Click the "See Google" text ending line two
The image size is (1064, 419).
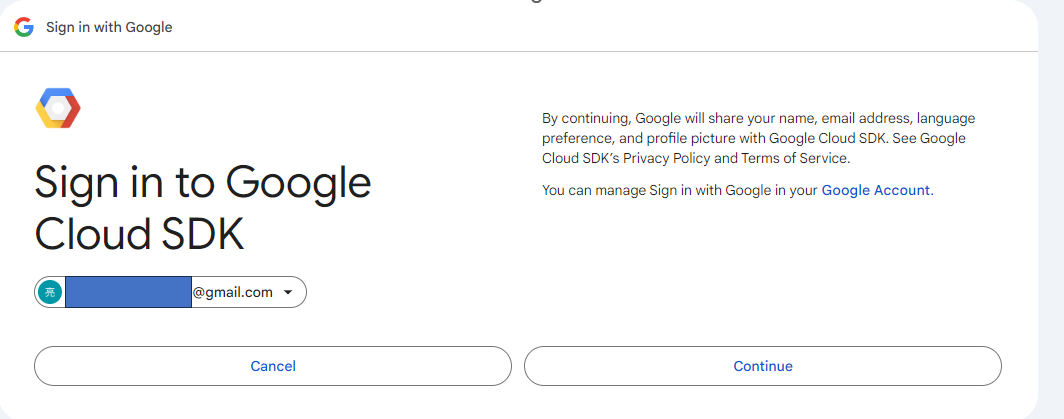point(931,138)
